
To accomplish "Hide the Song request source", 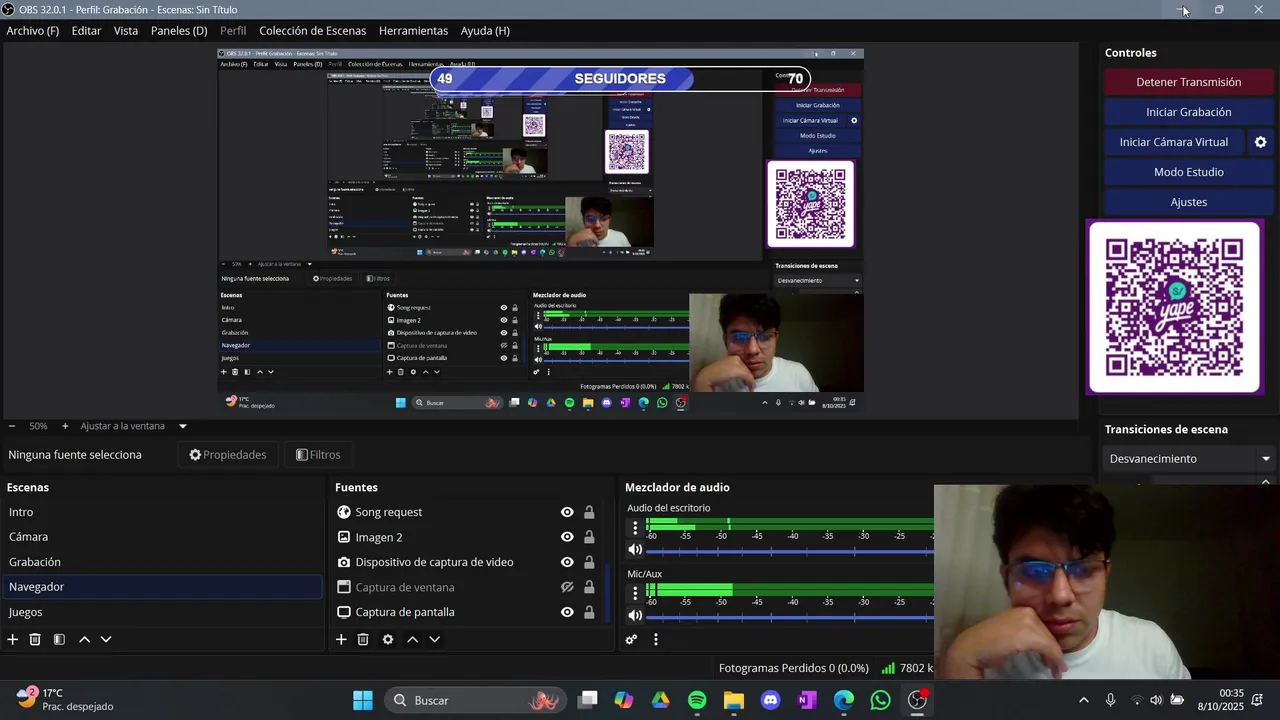I will [567, 512].
